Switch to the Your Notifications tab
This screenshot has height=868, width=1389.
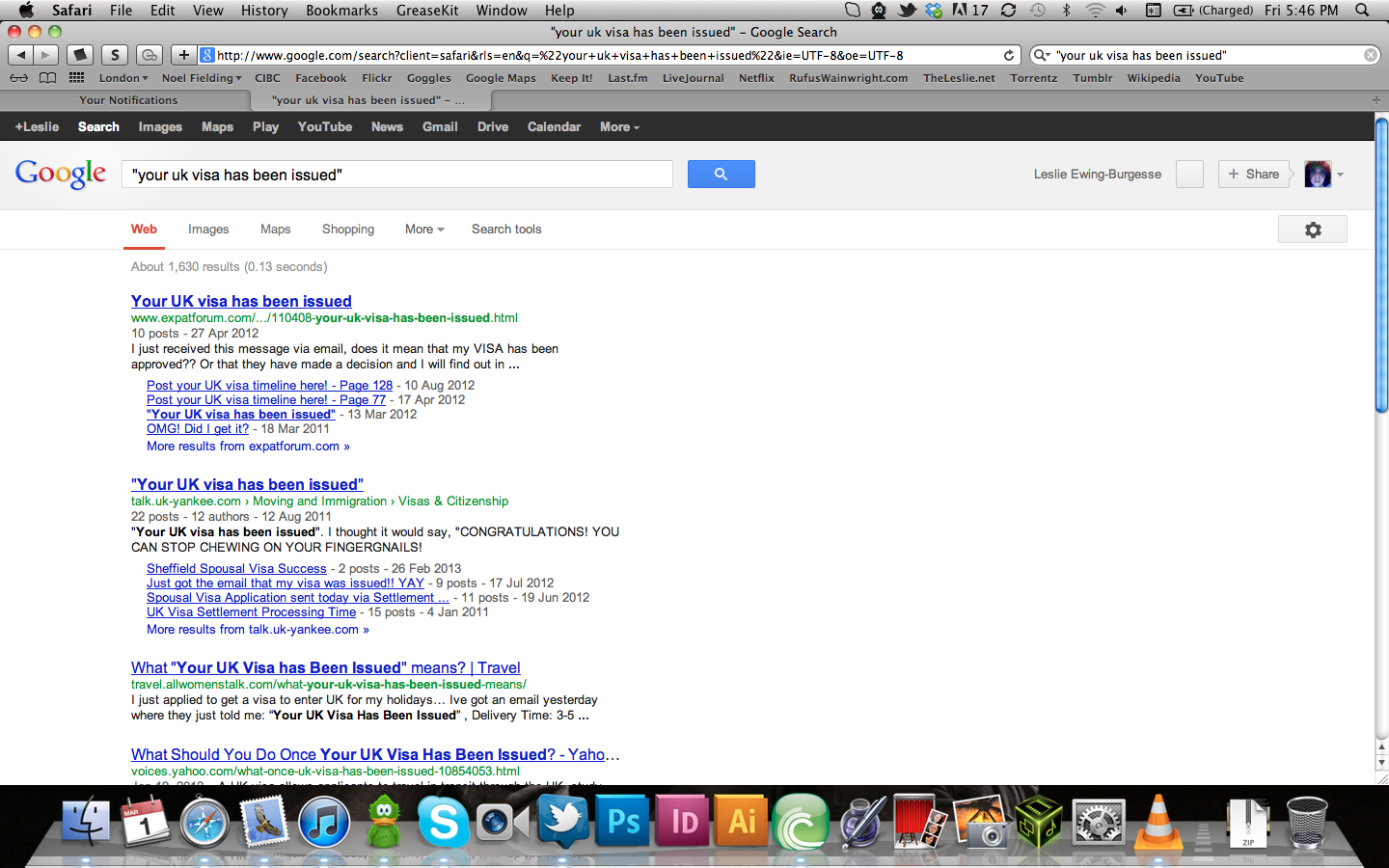tap(128, 100)
